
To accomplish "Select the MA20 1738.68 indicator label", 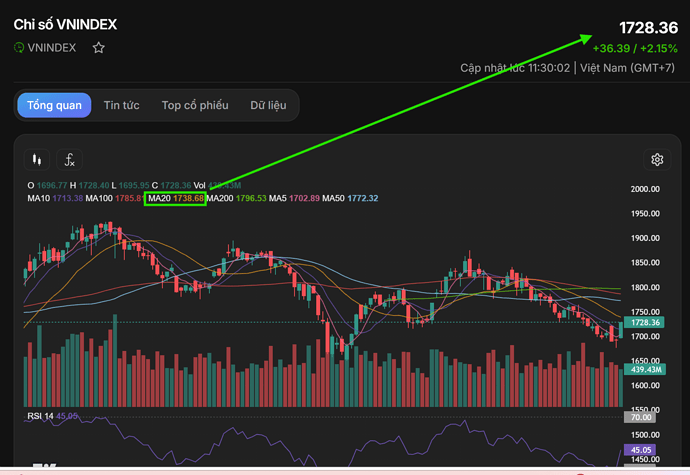I will pyautogui.click(x=176, y=198).
